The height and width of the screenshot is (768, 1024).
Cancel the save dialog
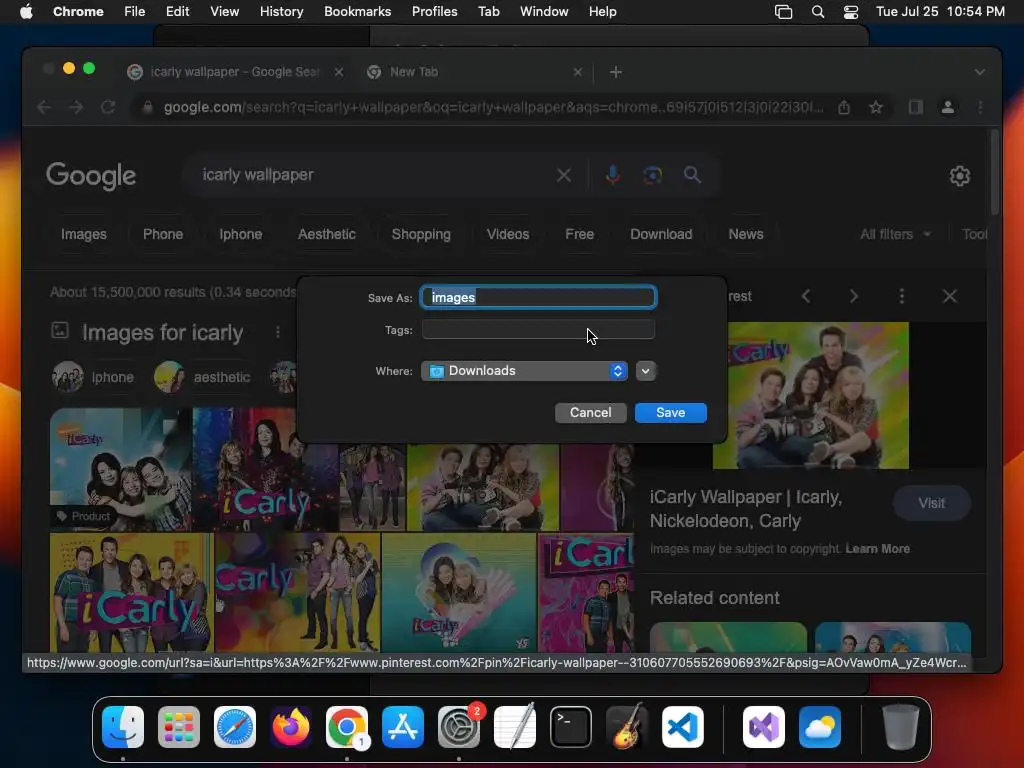[x=590, y=413]
